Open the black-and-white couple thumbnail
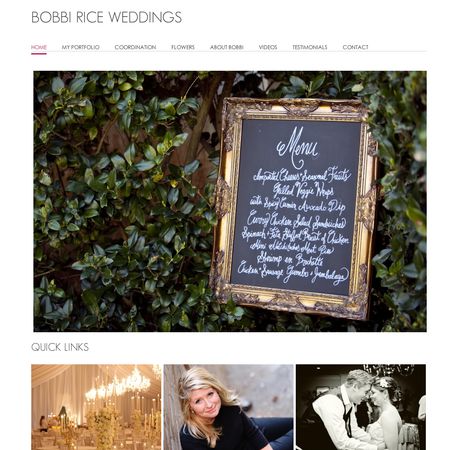450x450 pixels. [361, 407]
